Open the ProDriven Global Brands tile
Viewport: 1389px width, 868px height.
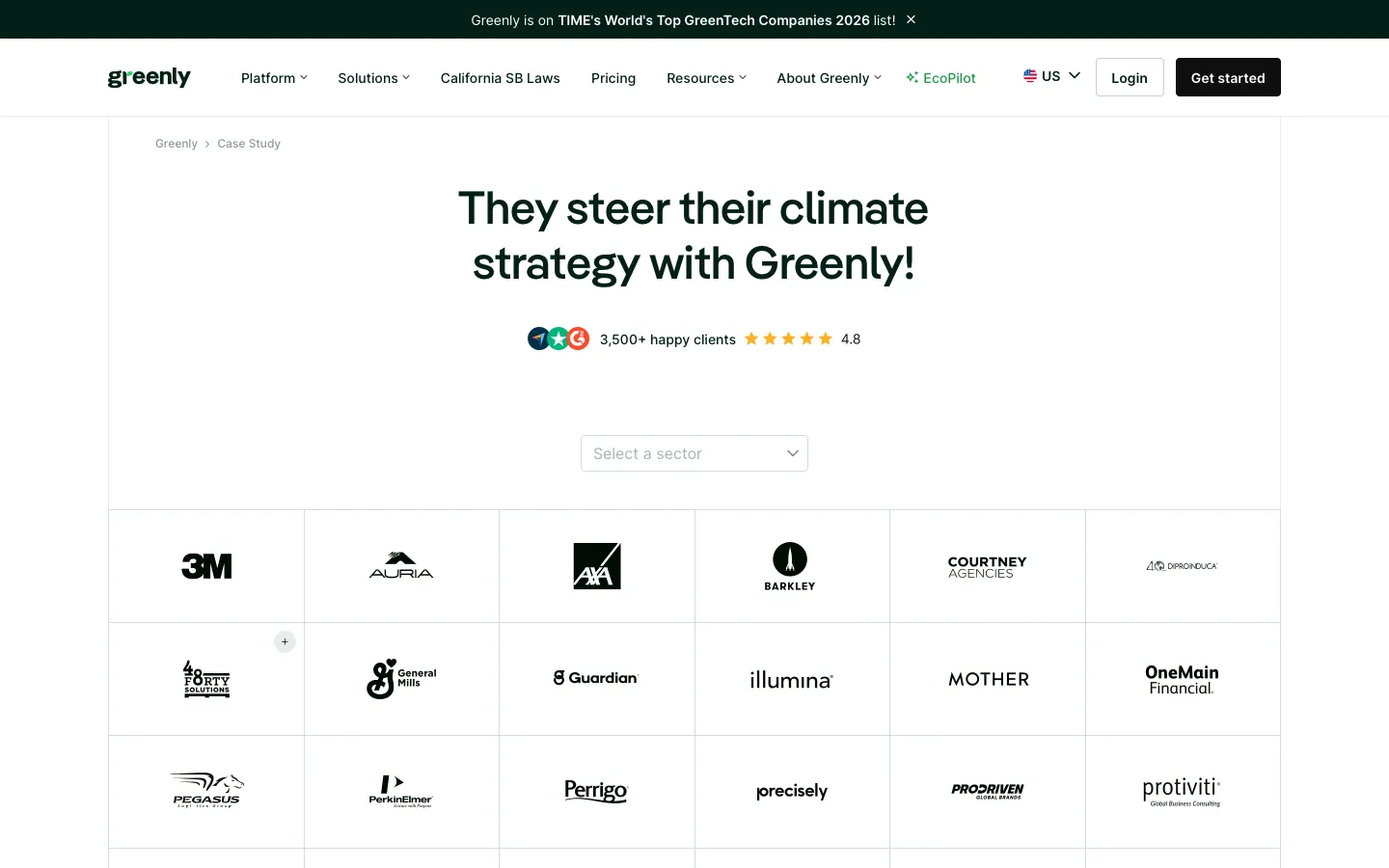point(988,792)
